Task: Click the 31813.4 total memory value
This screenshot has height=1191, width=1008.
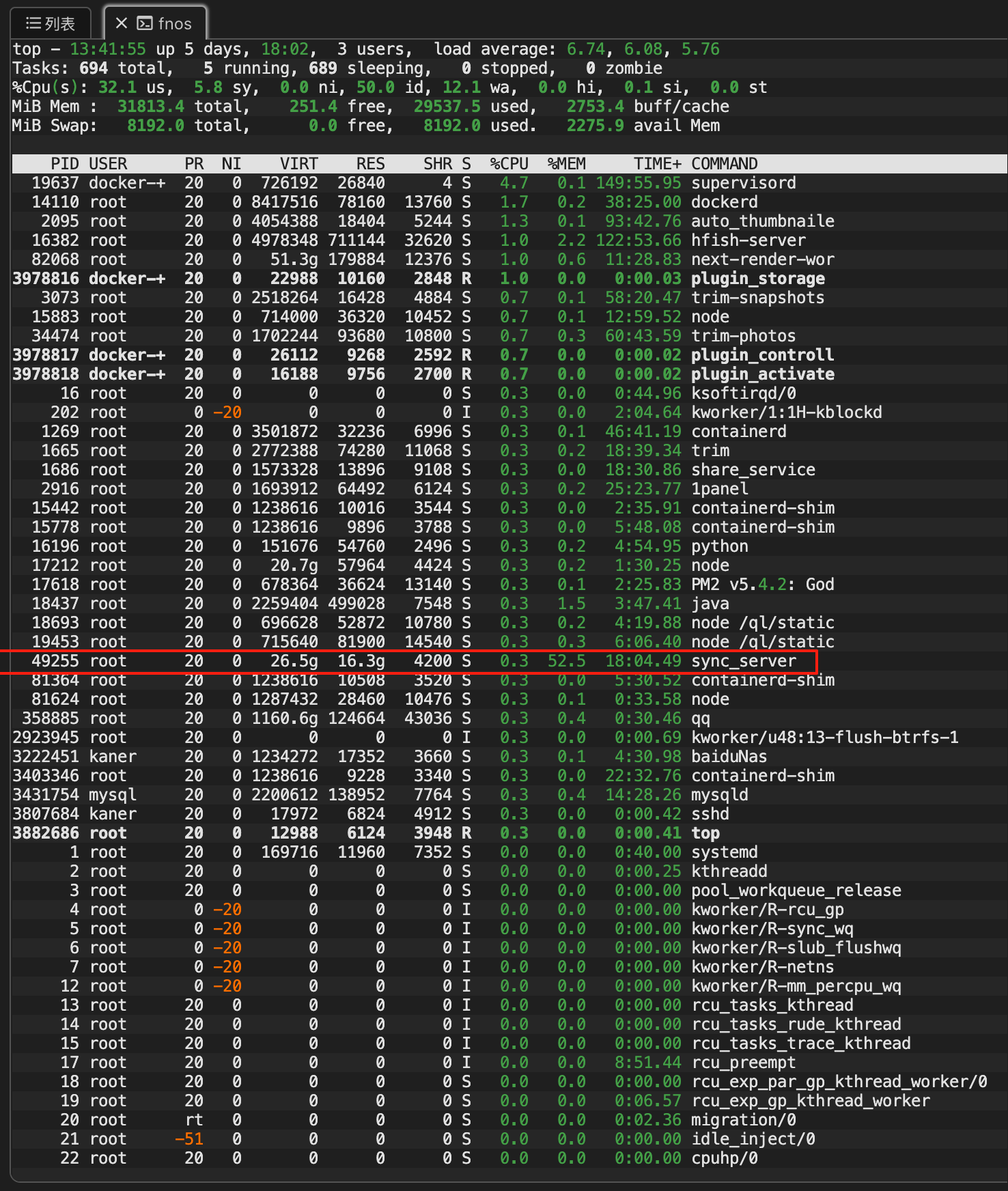Action: (x=151, y=107)
